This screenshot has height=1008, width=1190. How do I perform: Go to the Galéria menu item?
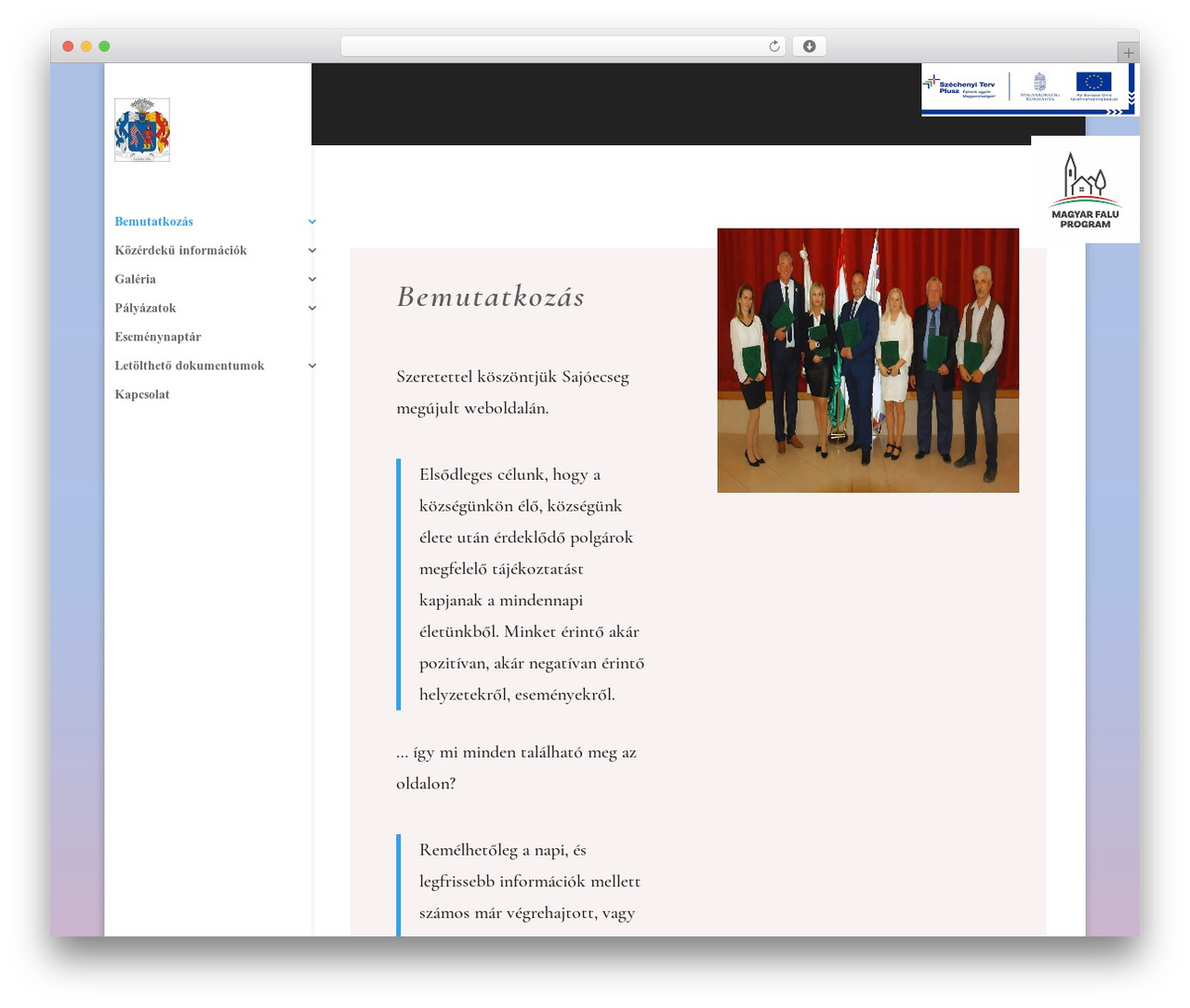pyautogui.click(x=136, y=279)
